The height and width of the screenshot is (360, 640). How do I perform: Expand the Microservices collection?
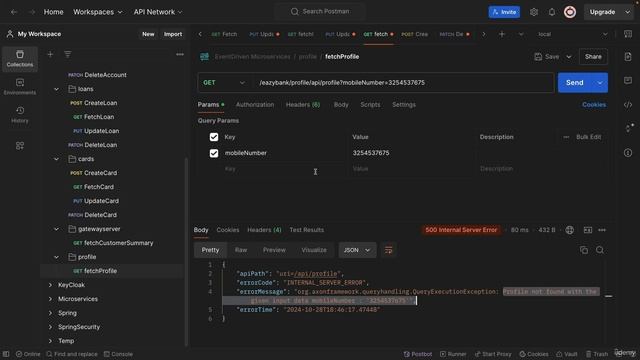(50, 299)
